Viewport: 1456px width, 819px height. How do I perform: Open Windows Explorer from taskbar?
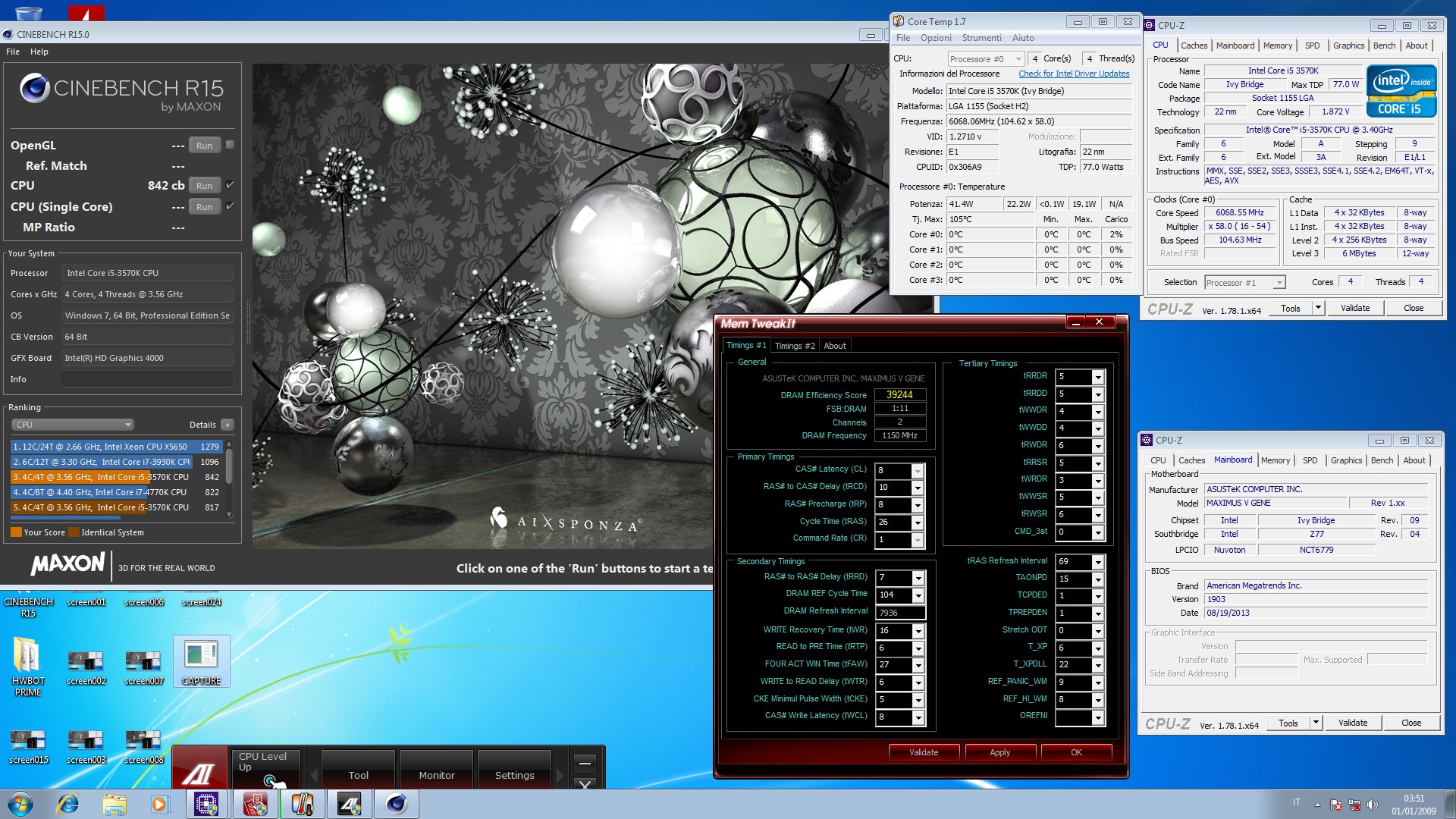click(114, 804)
